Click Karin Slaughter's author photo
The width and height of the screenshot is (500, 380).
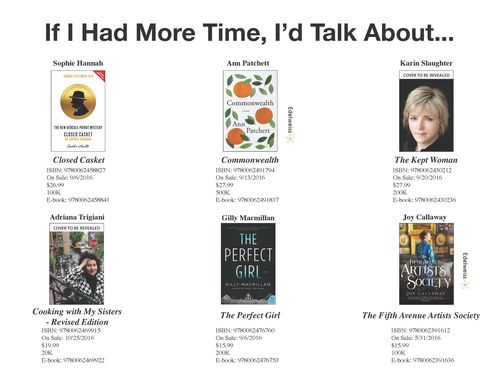click(x=426, y=115)
